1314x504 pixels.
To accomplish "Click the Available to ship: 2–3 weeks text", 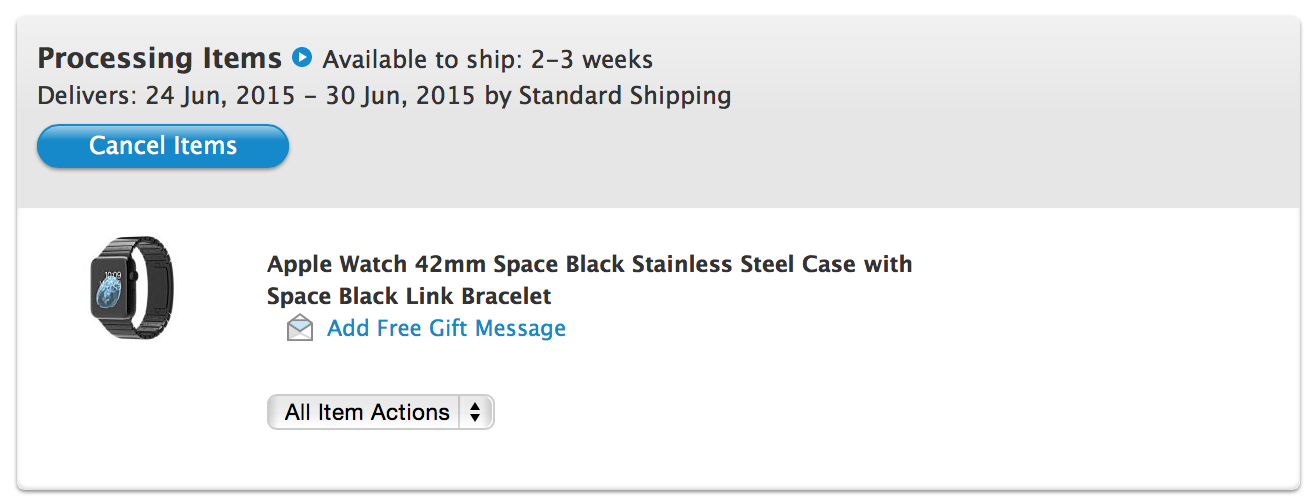I will [487, 59].
